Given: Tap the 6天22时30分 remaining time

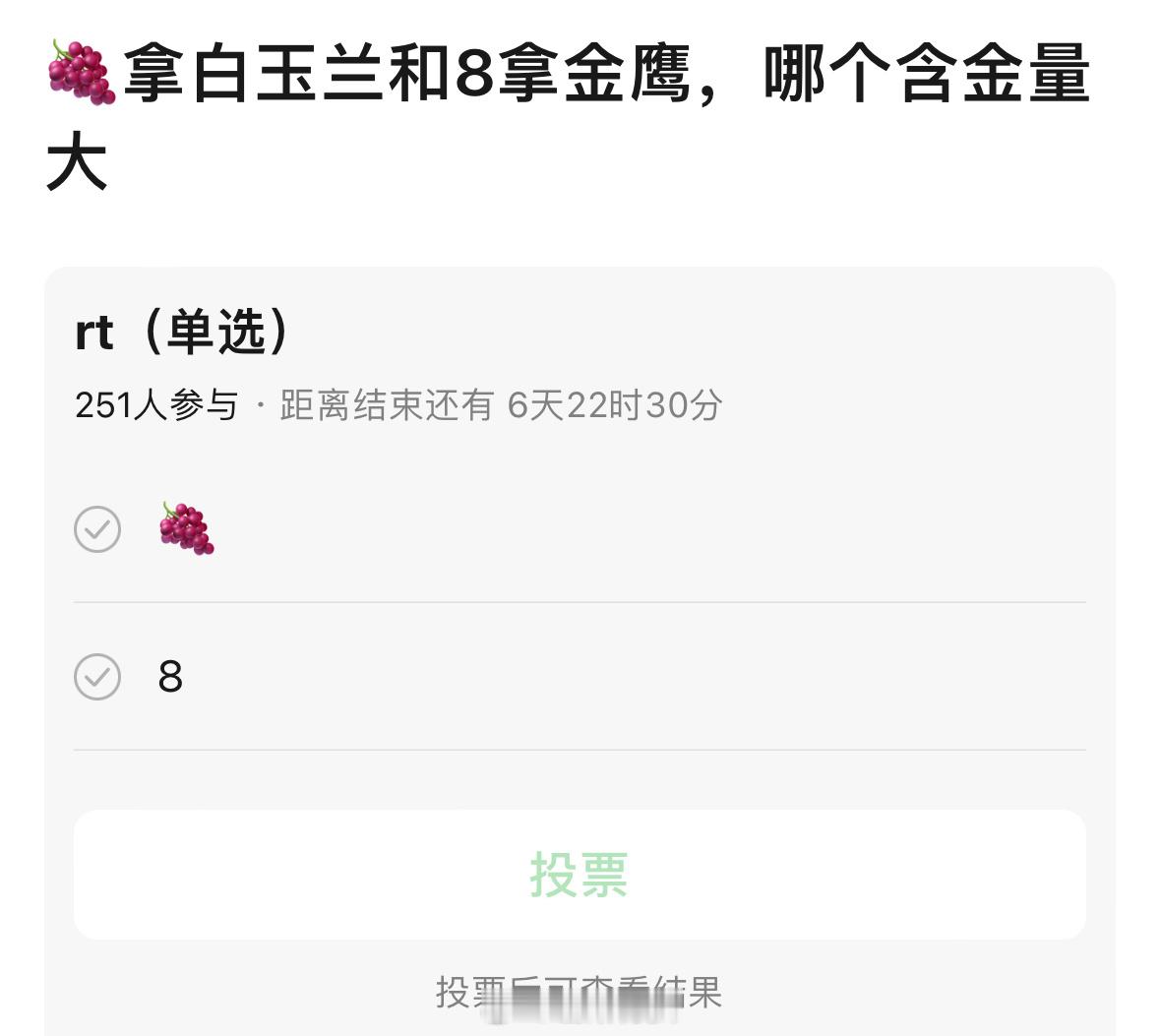Looking at the screenshot, I should click(x=615, y=404).
